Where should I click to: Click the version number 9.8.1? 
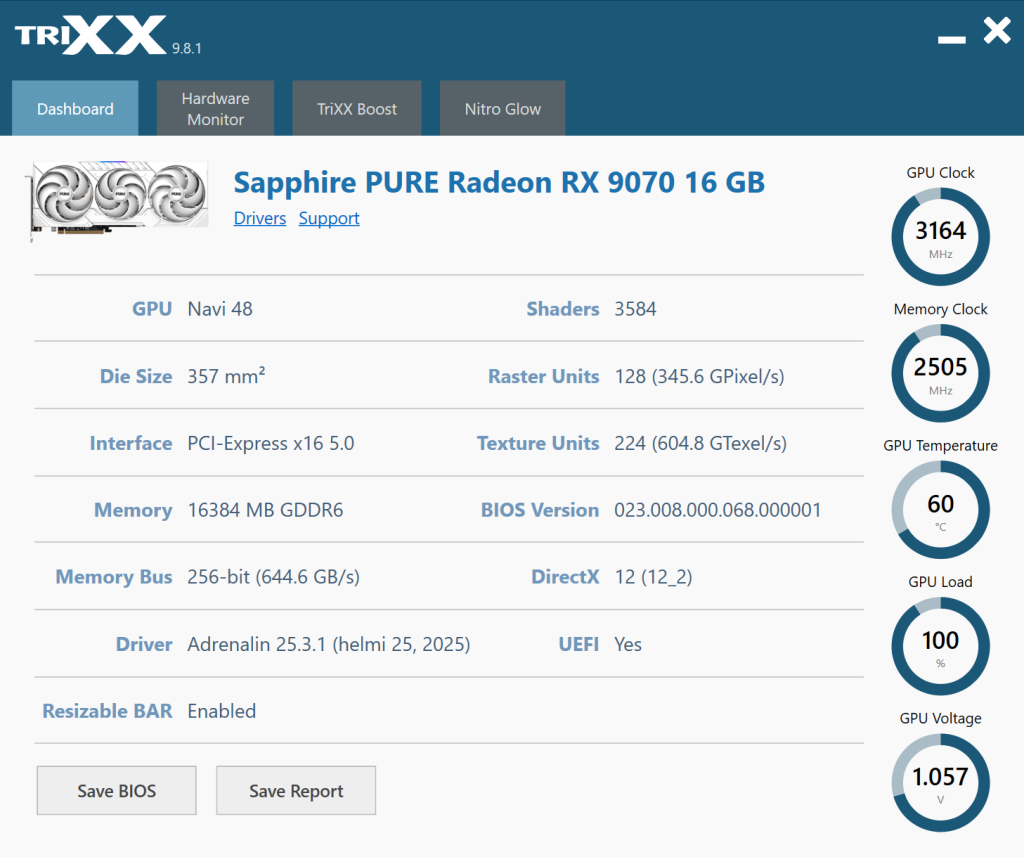point(187,48)
